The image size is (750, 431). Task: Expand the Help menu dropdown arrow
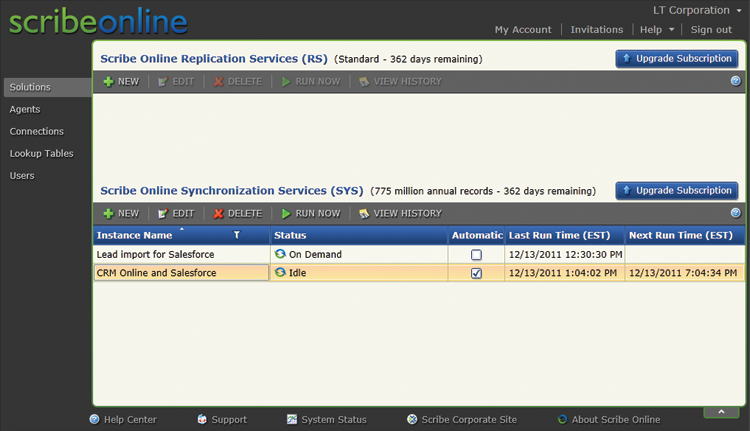coord(672,30)
